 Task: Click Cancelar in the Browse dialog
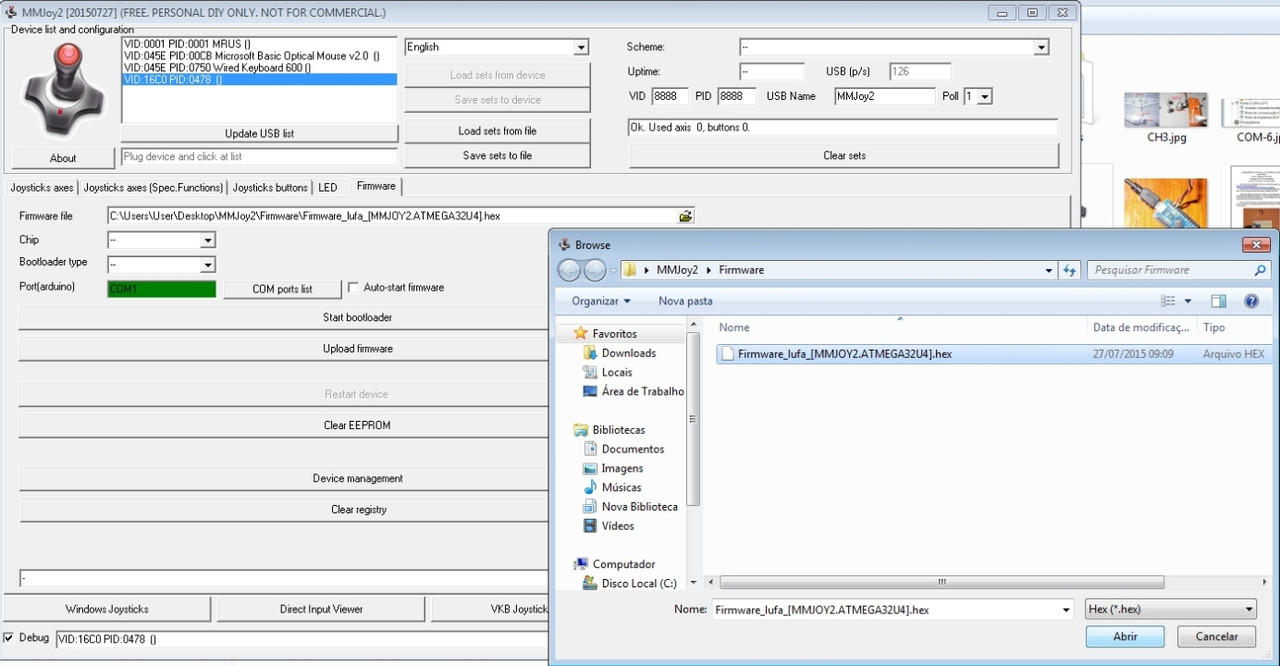point(1217,637)
